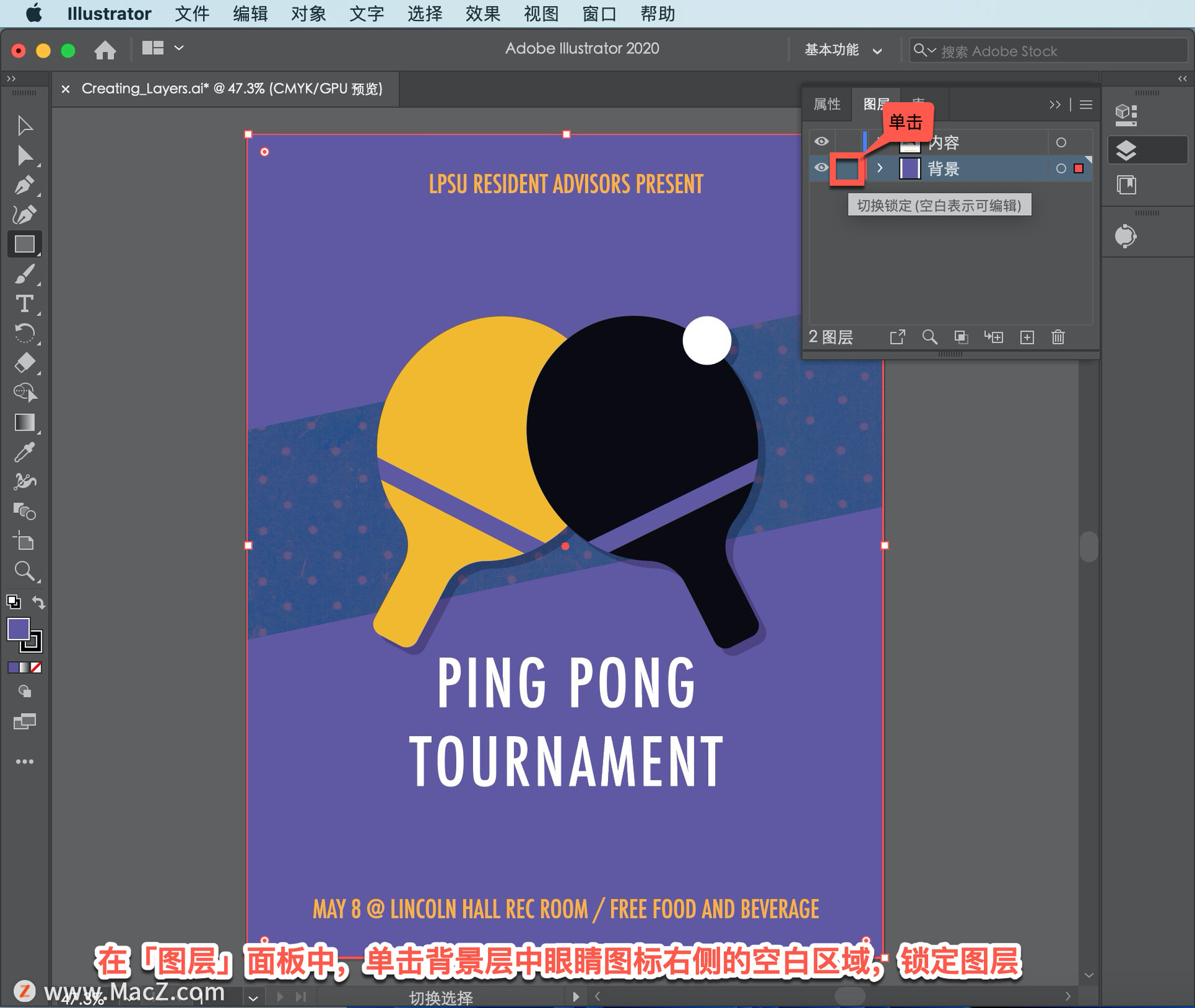Toggle visibility of the 内容 layer

(822, 142)
